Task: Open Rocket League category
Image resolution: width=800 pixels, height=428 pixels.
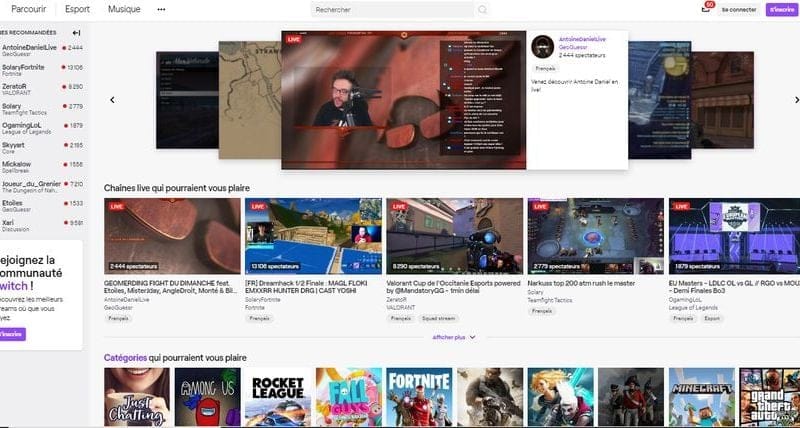Action: tap(278, 397)
